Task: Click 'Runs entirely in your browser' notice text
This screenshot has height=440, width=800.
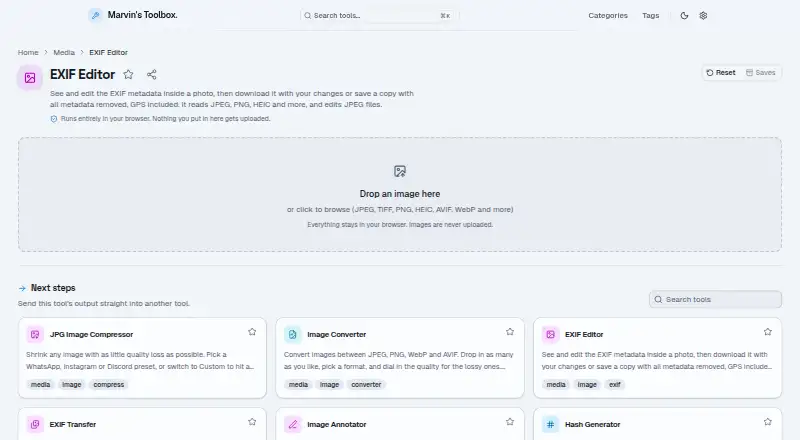Action: point(165,119)
